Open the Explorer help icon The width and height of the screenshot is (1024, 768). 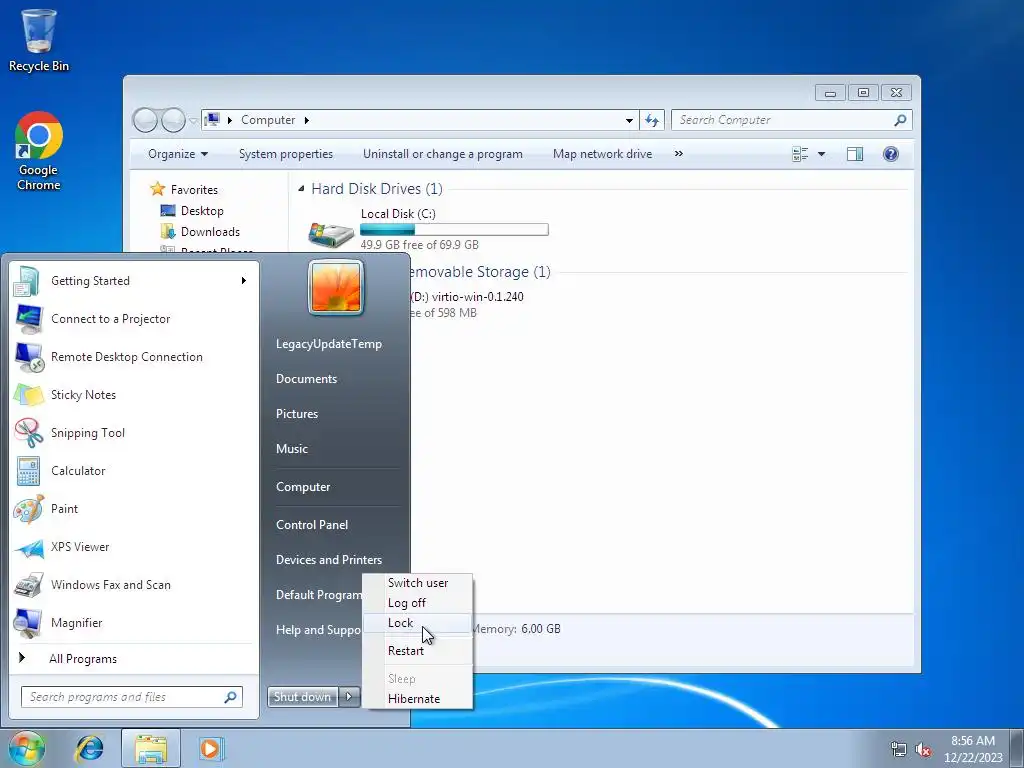point(891,154)
